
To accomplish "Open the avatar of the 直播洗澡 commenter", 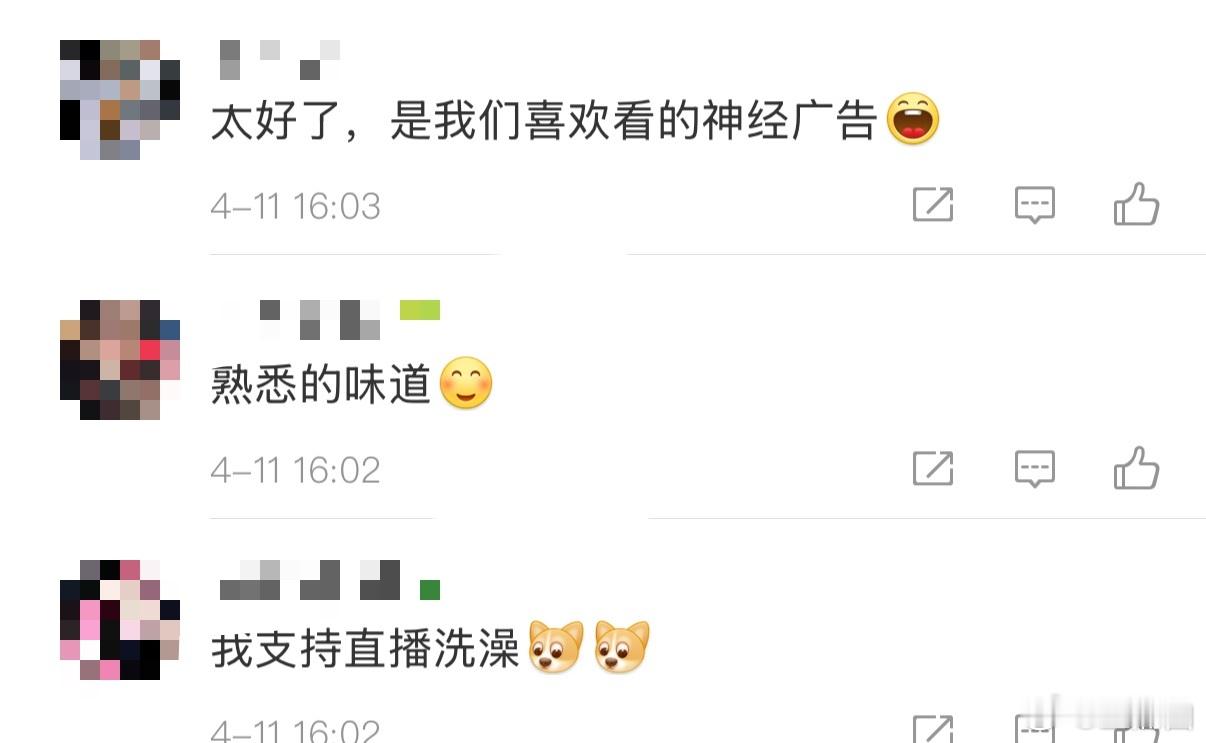I will point(120,620).
